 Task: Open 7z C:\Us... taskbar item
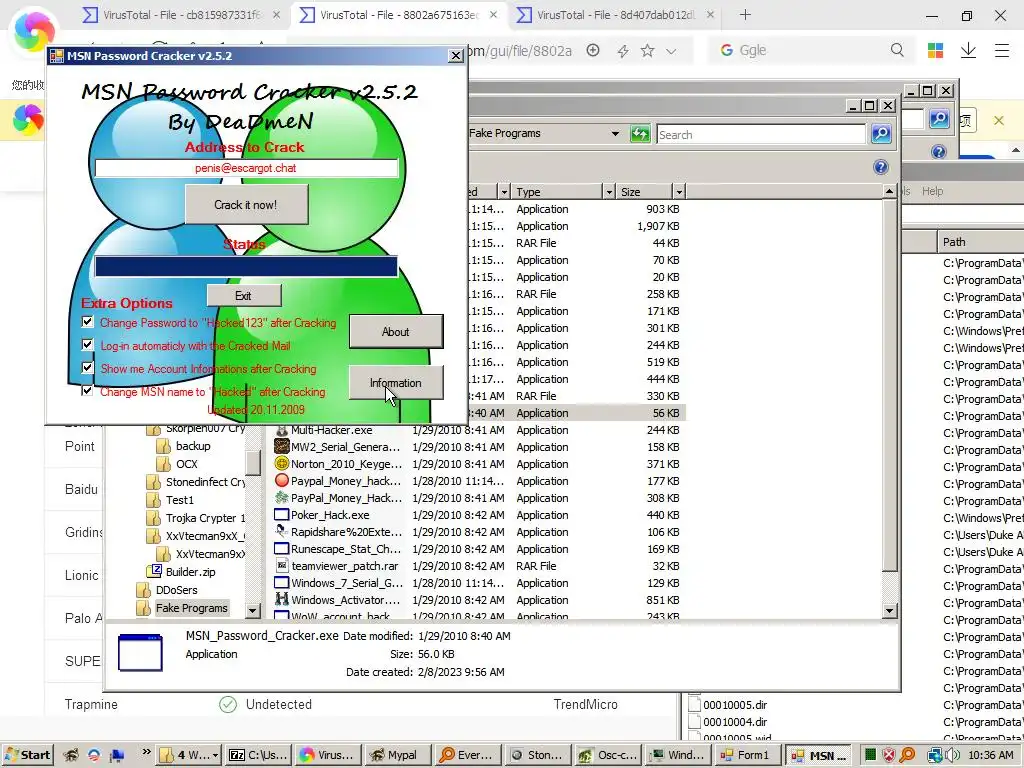tap(258, 755)
